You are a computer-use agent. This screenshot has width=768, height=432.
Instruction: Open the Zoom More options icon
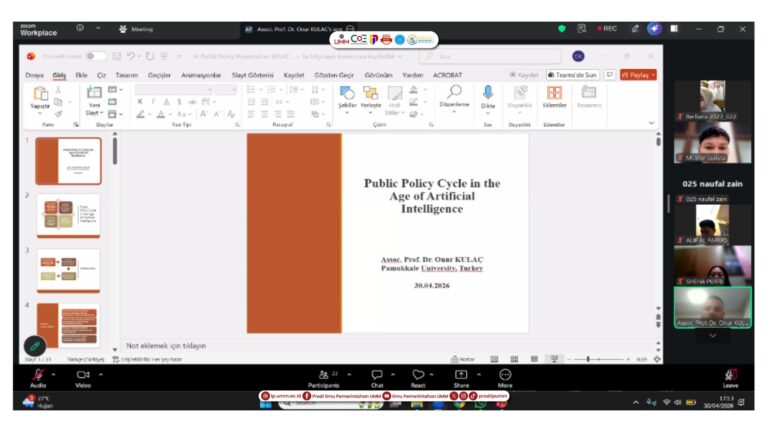(505, 375)
